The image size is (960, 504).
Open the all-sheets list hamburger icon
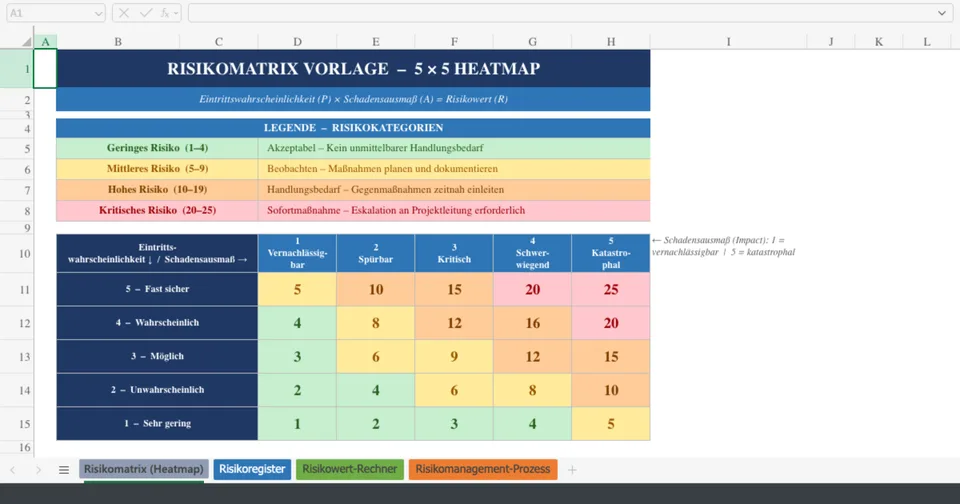click(x=64, y=470)
